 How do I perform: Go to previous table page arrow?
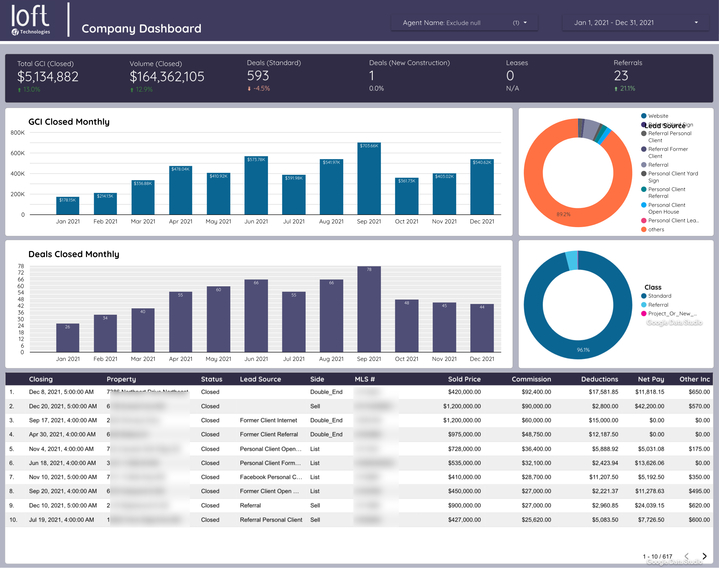[686, 555]
